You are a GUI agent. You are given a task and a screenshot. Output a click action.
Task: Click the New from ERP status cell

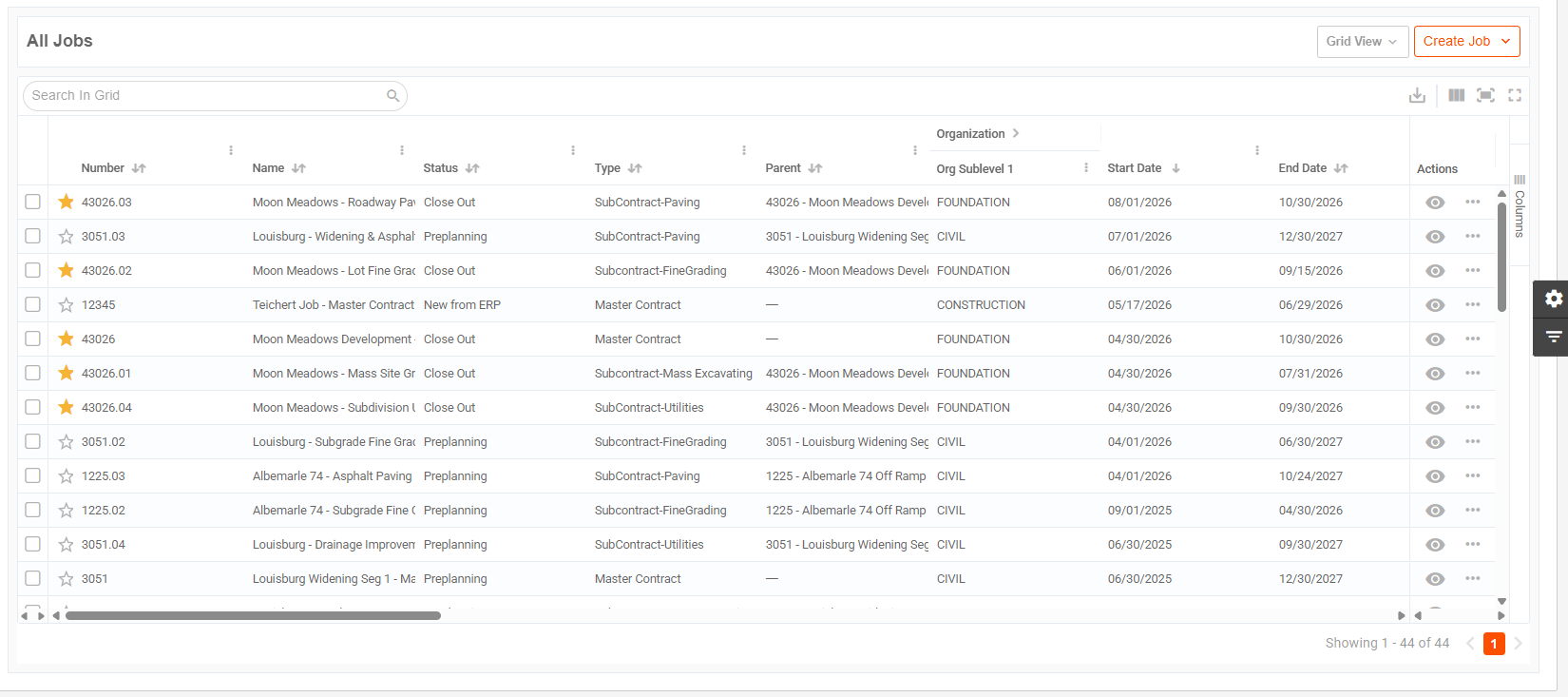click(x=462, y=305)
